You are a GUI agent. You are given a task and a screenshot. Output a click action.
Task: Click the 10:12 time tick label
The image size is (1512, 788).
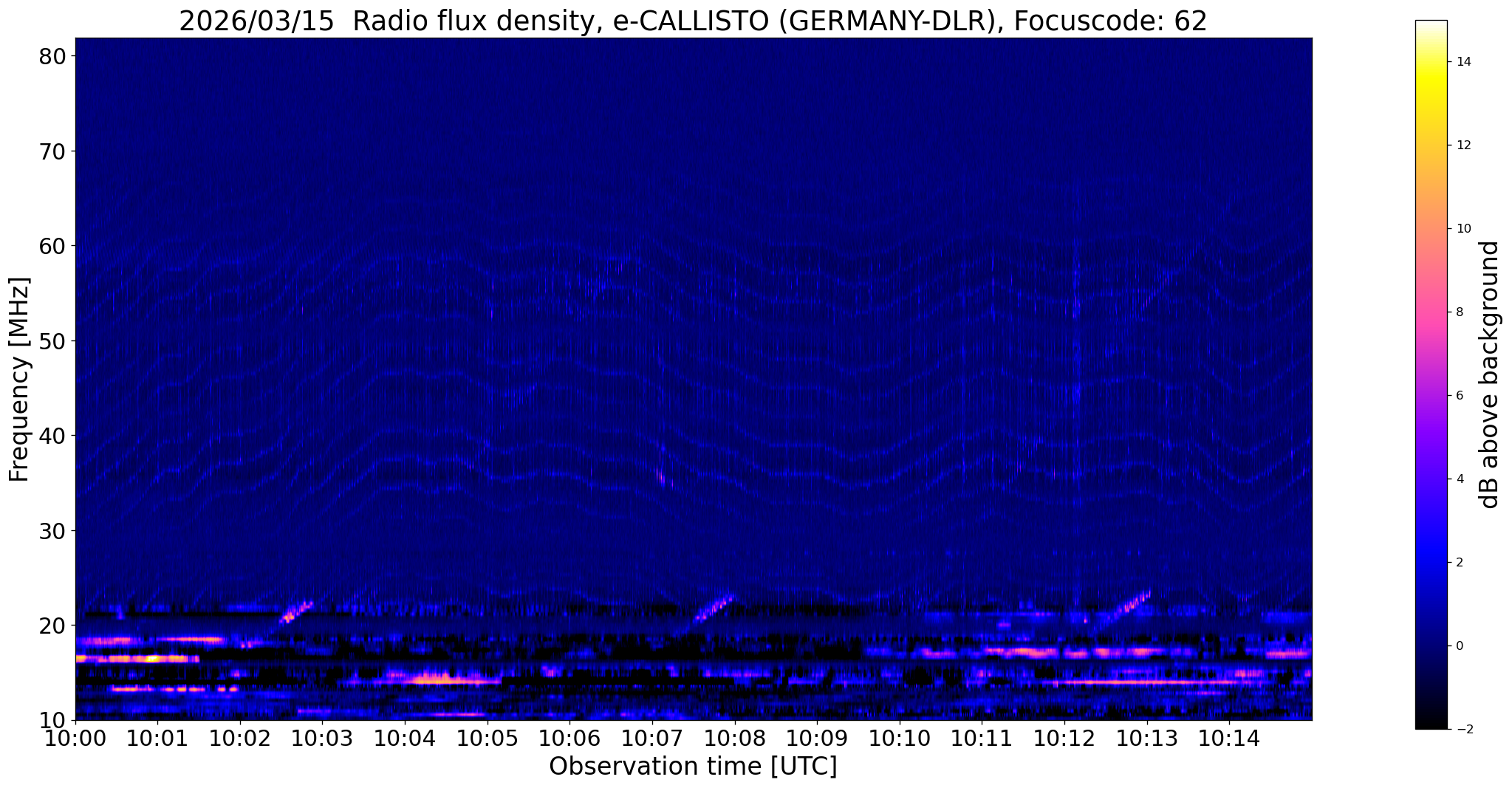[1064, 737]
